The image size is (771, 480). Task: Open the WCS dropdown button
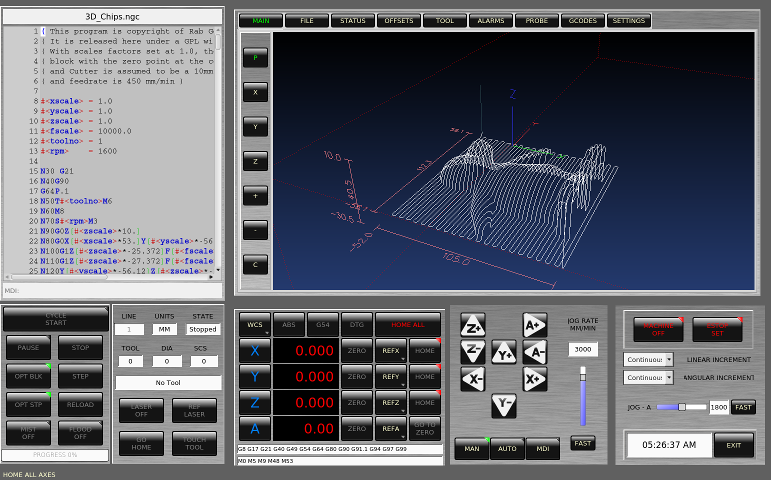point(256,324)
